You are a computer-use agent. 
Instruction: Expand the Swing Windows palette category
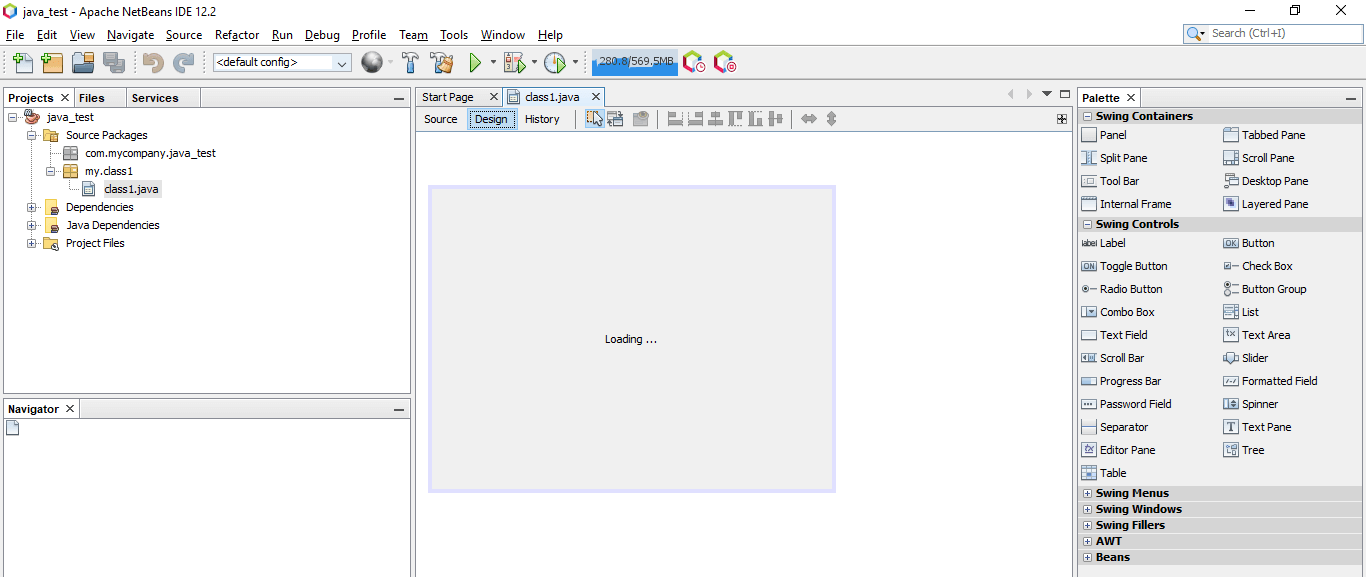1088,509
